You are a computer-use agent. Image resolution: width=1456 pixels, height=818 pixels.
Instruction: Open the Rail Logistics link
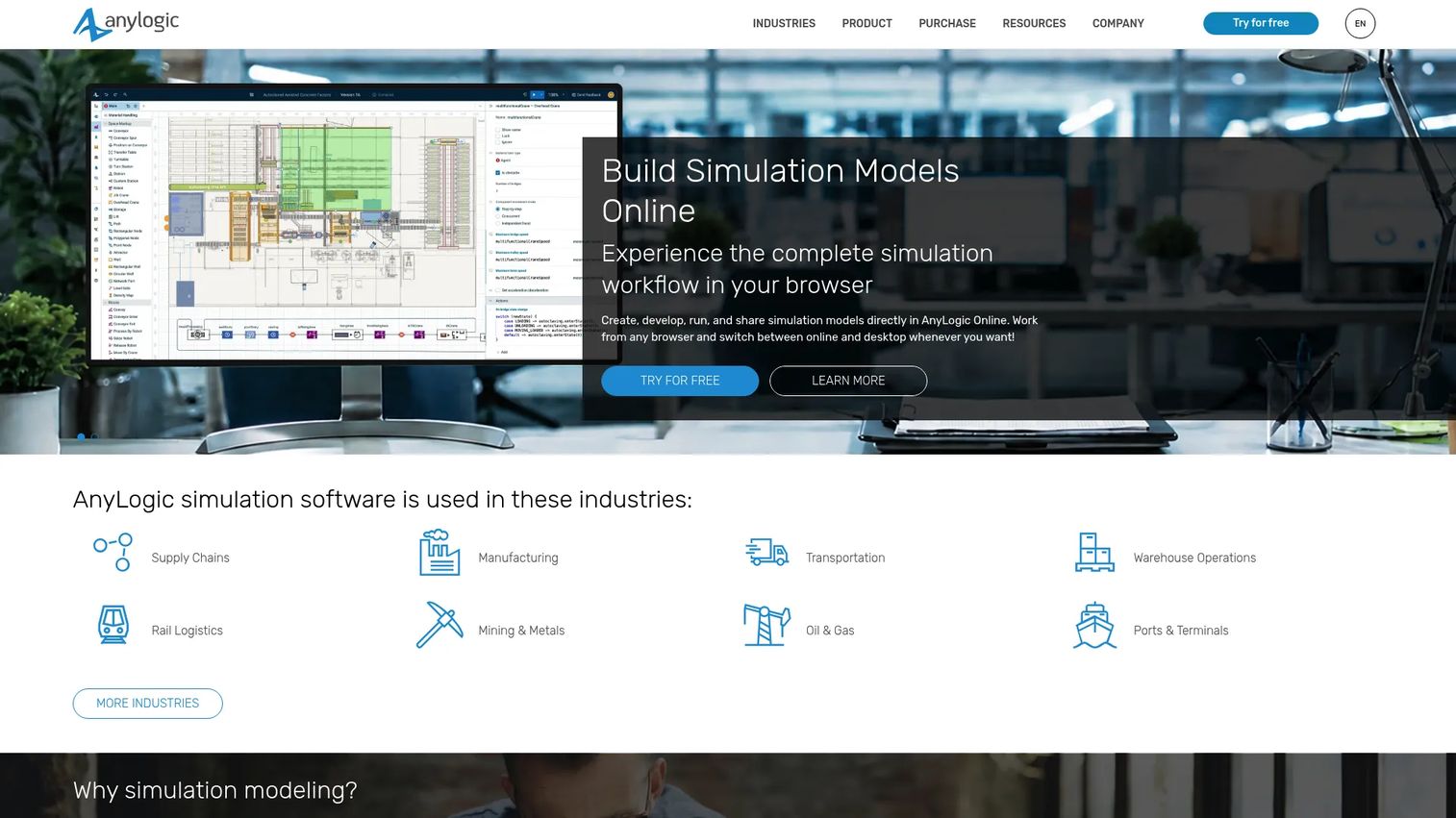187,631
